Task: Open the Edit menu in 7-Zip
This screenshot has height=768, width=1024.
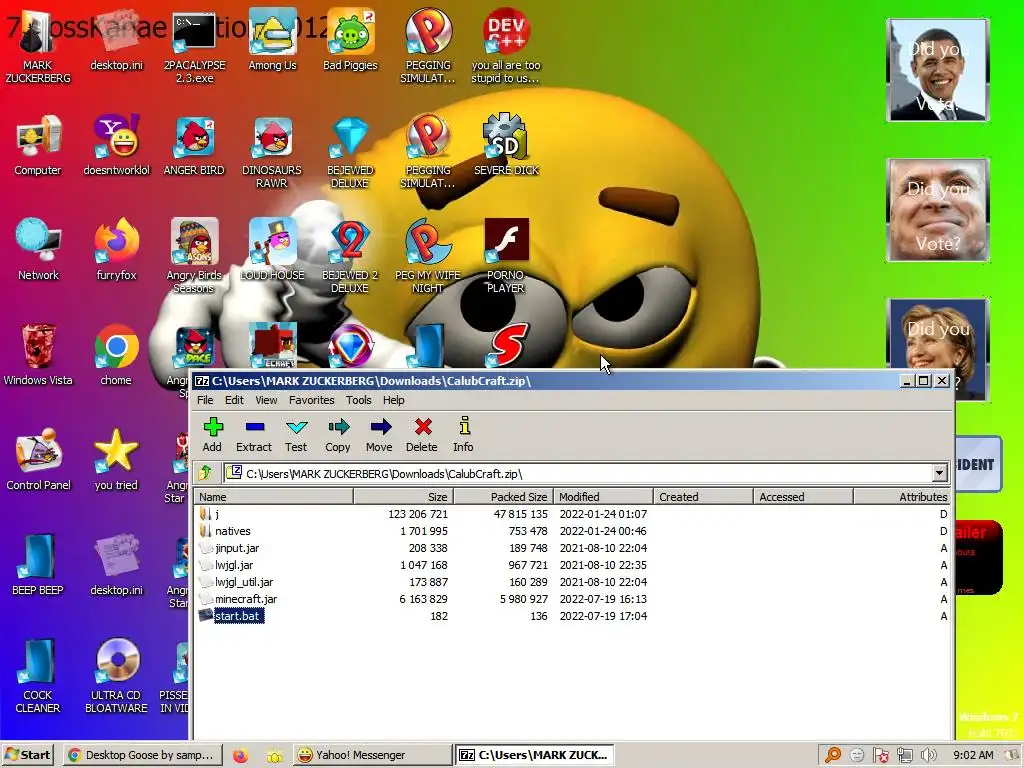Action: [x=234, y=400]
